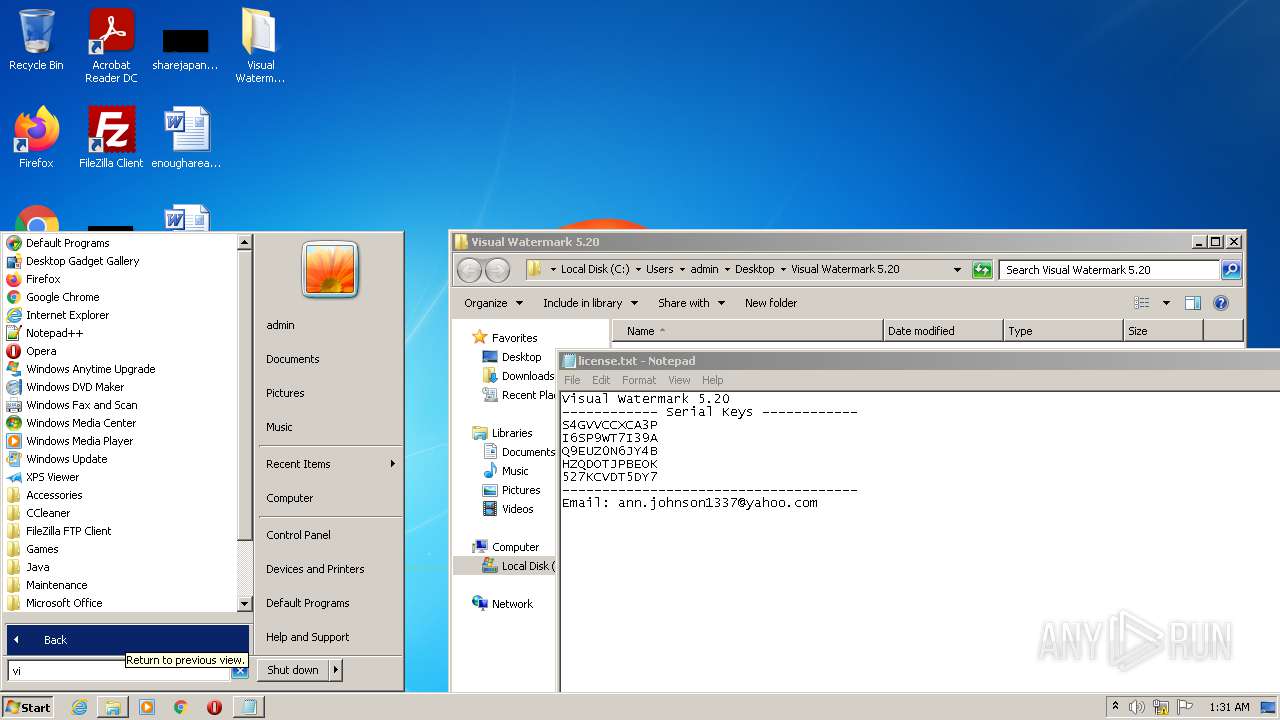The image size is (1280, 720).
Task: Launch Firefox from Start menu list
Action: coord(43,279)
